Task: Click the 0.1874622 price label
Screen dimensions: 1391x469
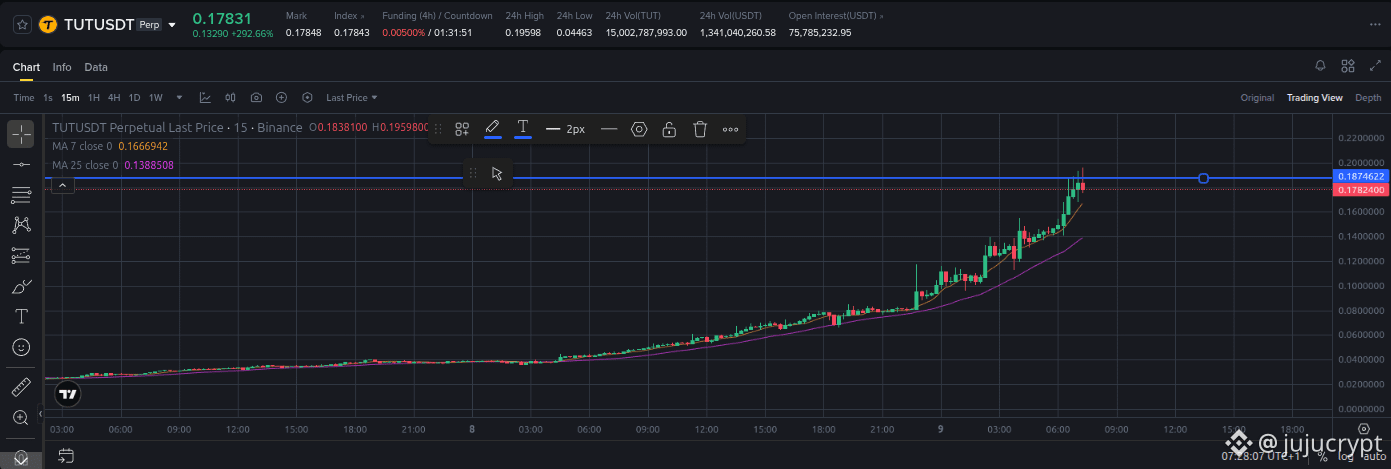Action: coord(1360,176)
